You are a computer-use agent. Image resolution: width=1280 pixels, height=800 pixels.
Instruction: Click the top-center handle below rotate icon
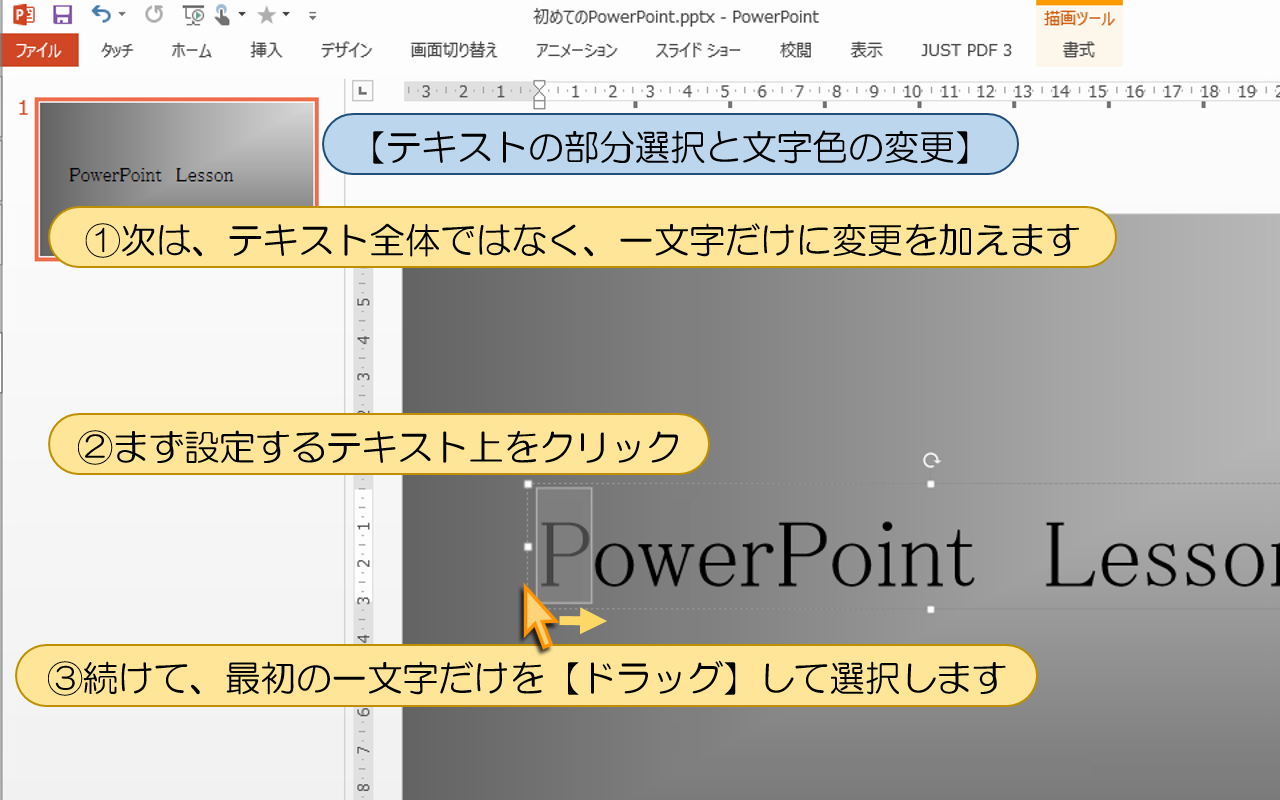point(931,484)
